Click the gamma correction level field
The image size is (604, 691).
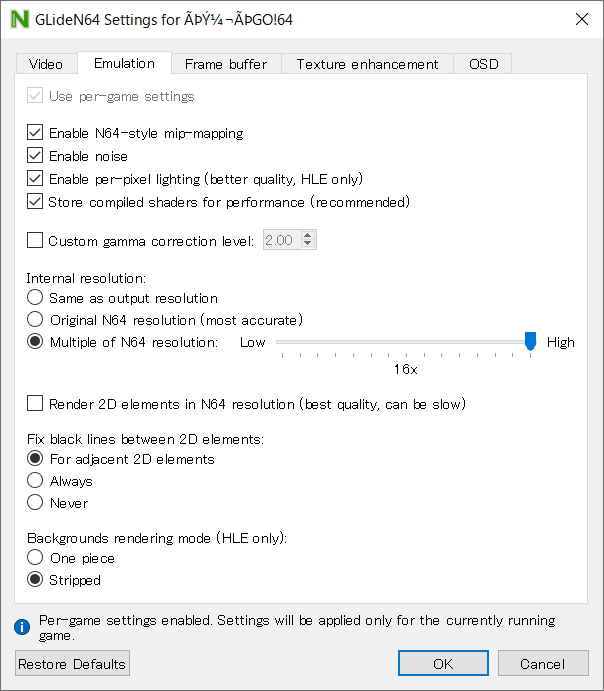tap(280, 240)
